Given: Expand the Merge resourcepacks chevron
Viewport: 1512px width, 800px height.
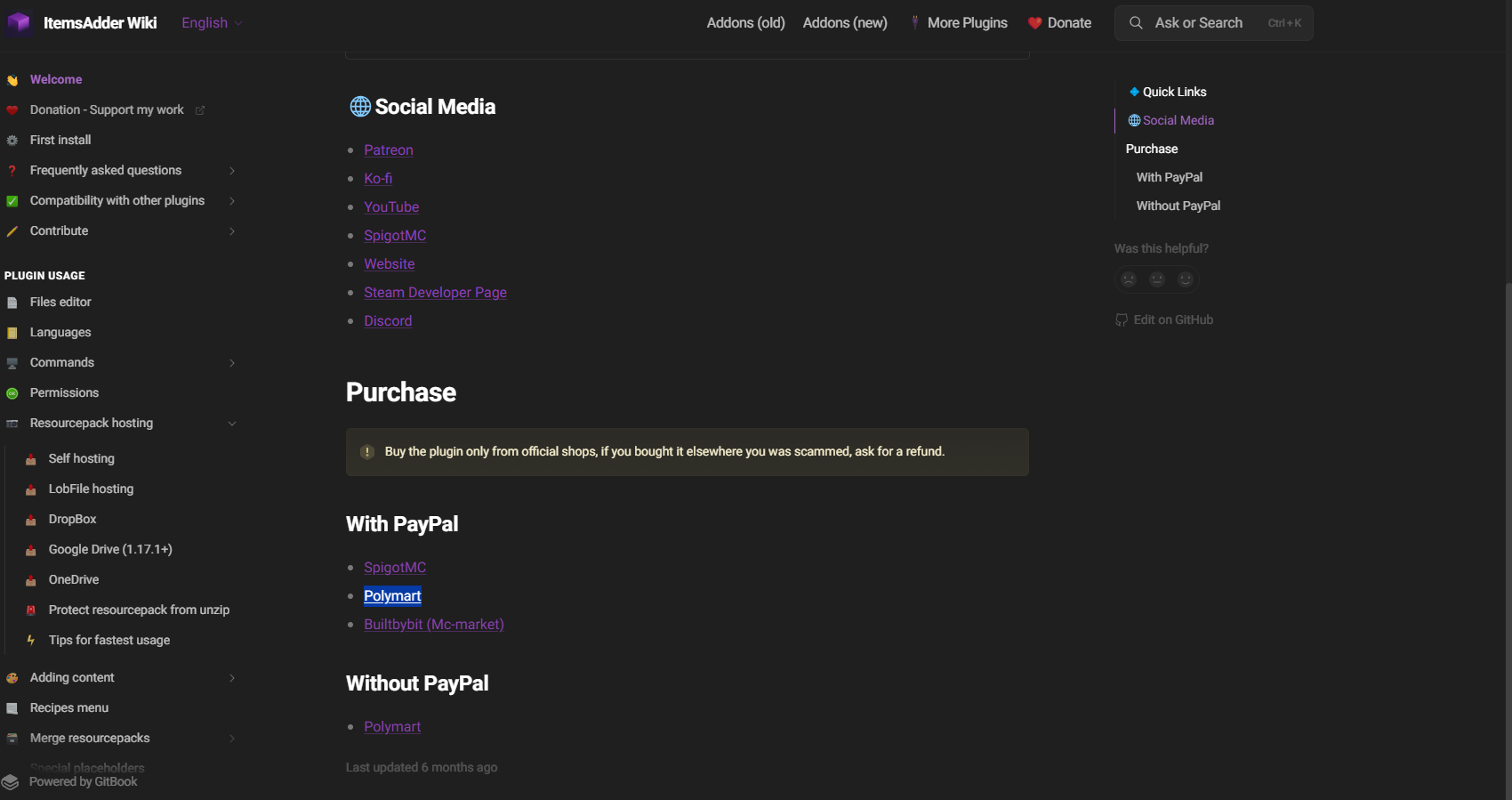Looking at the screenshot, I should 232,739.
